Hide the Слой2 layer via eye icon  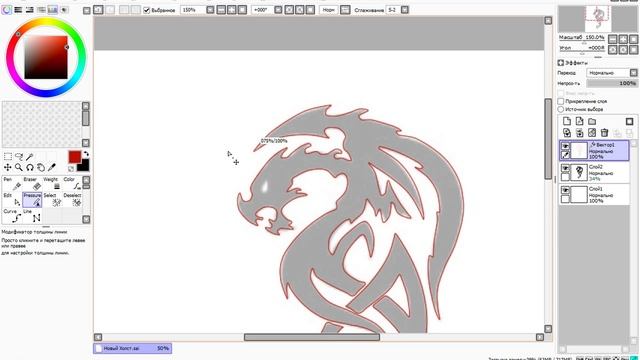pyautogui.click(x=565, y=168)
